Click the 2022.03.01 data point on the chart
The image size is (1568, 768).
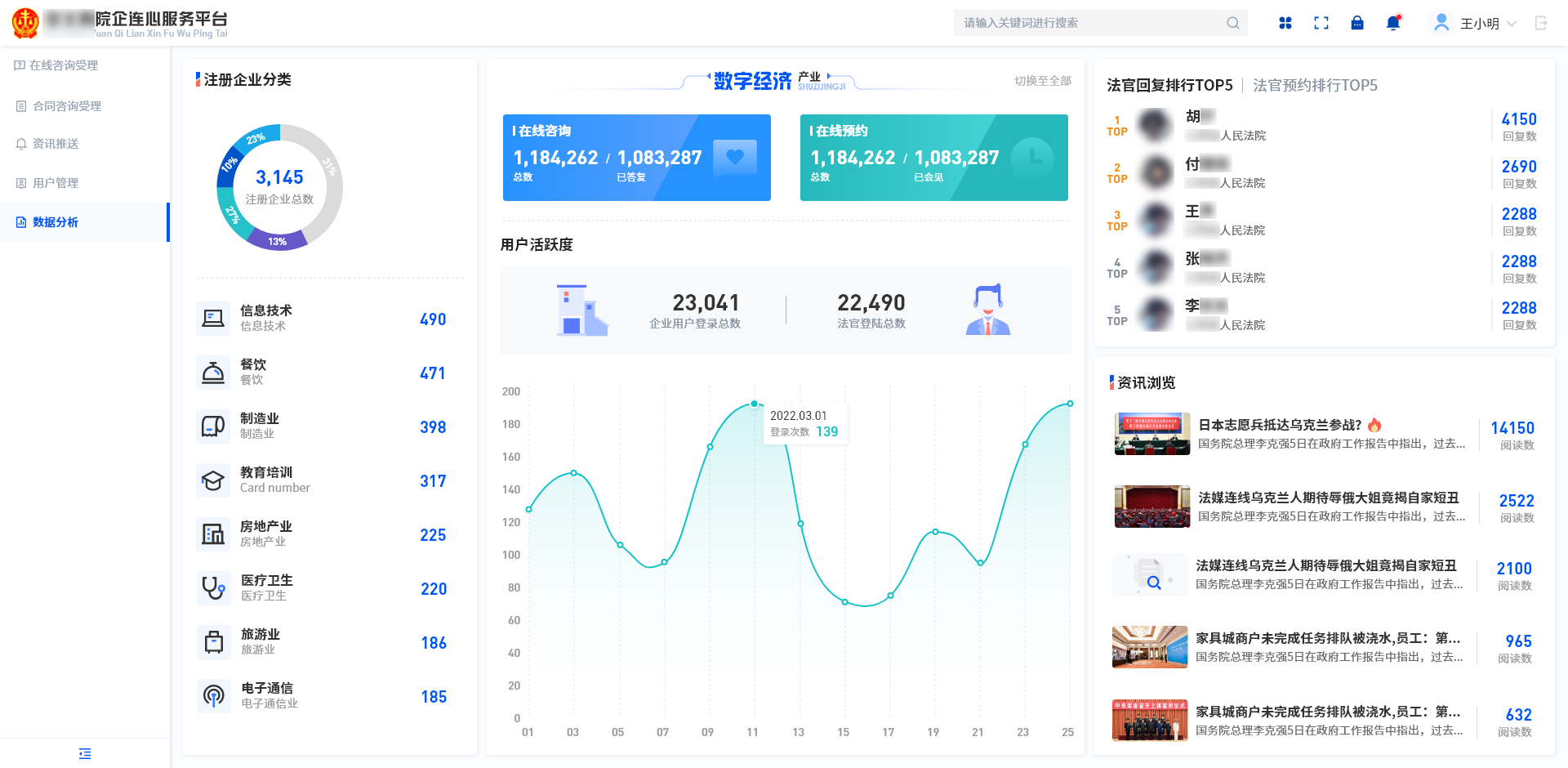[753, 403]
